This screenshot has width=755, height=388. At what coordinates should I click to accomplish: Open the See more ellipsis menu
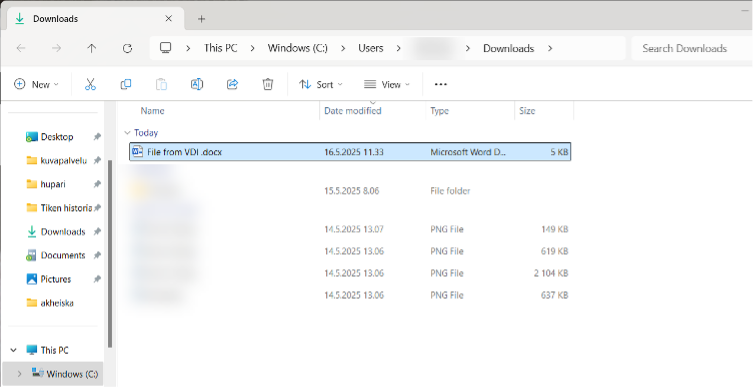tap(441, 84)
